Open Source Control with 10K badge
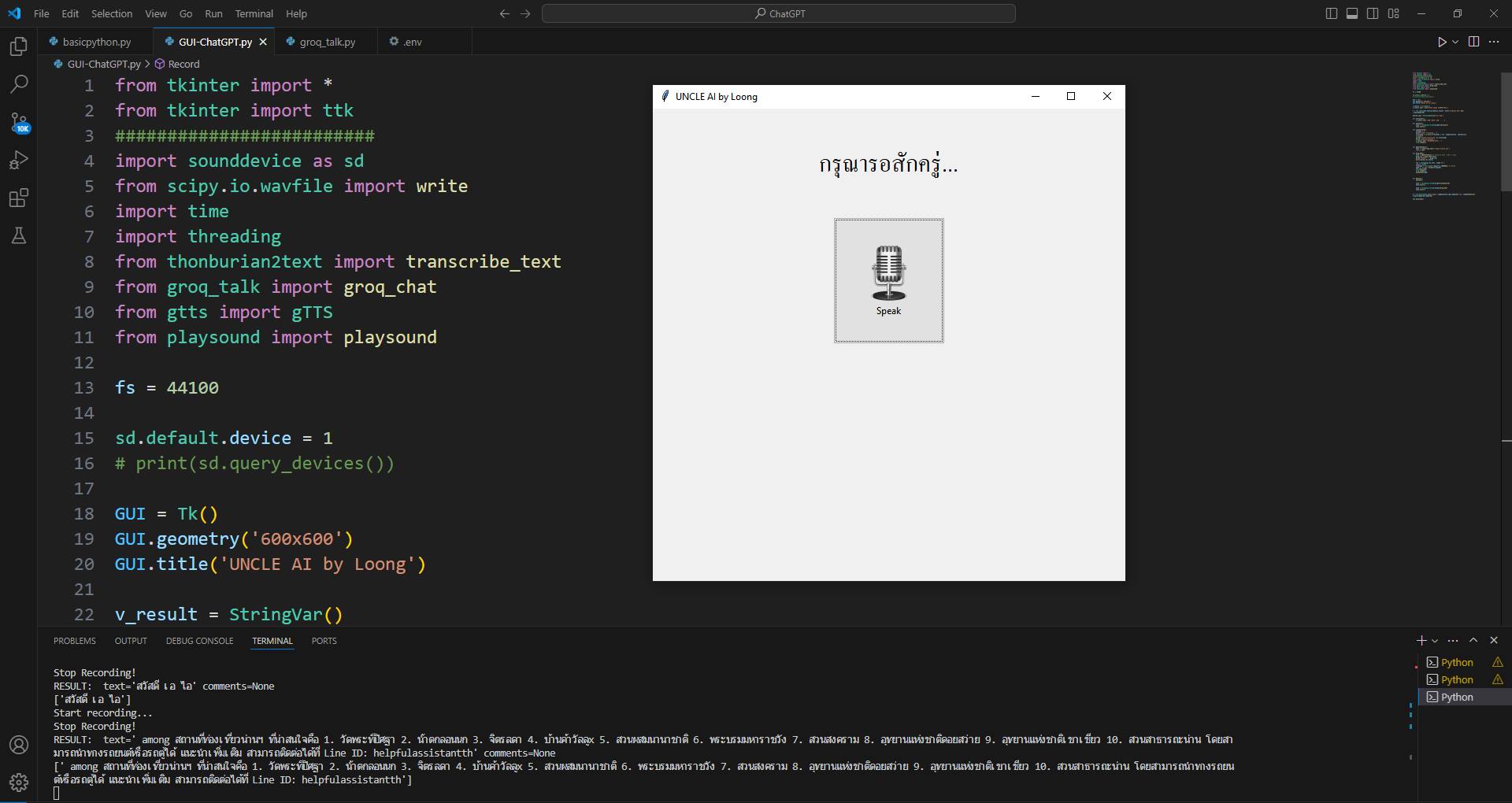 point(19,122)
